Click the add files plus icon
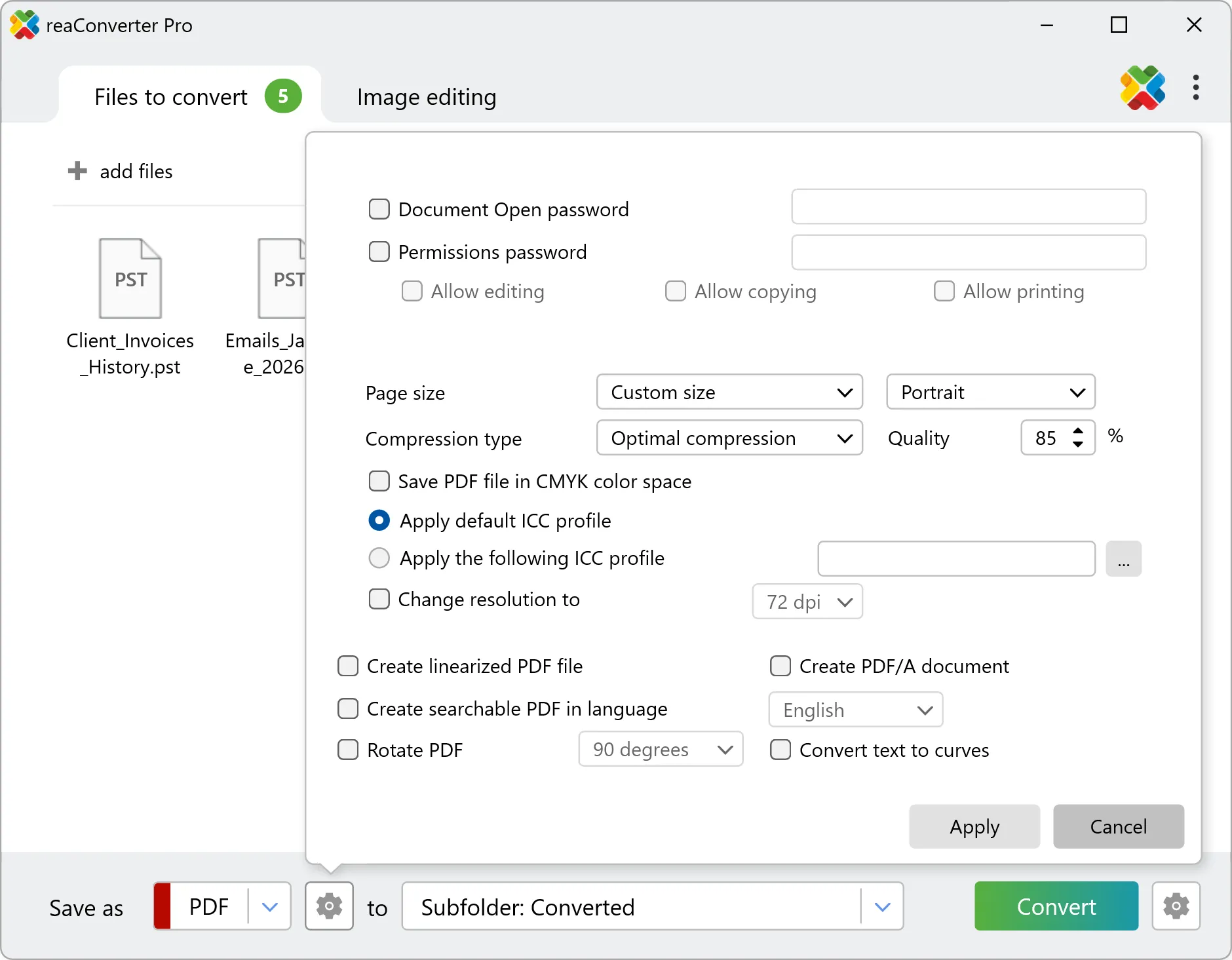Screen dimensions: 1232x960 pos(77,171)
